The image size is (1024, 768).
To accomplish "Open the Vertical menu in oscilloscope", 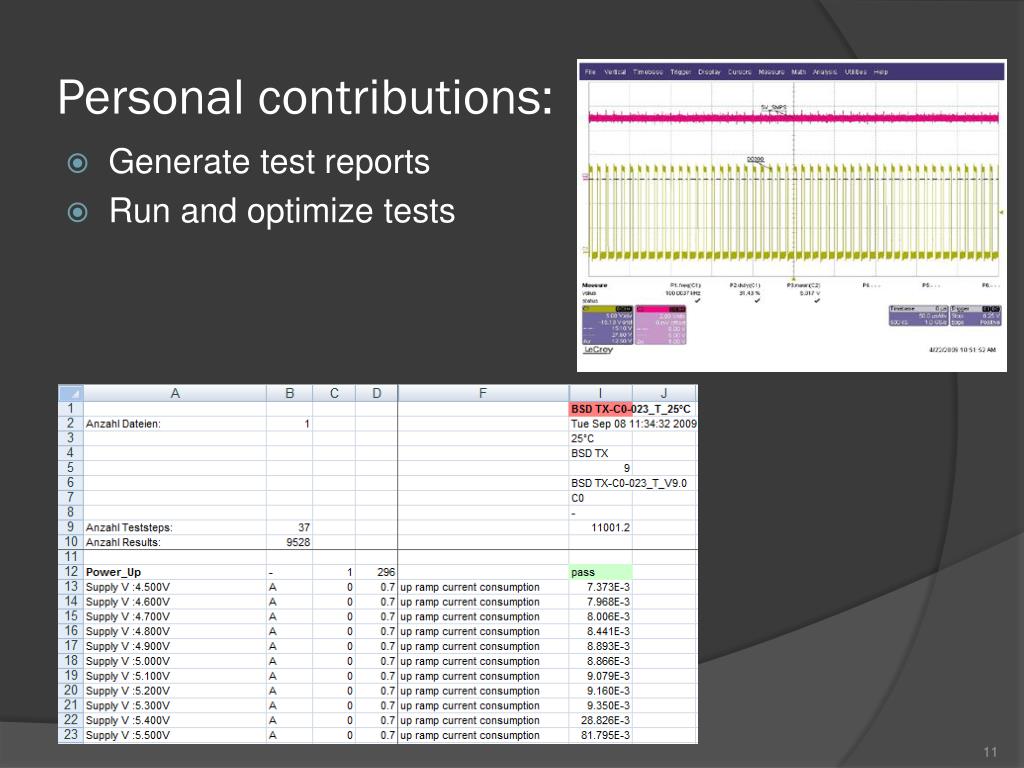I will [x=615, y=72].
